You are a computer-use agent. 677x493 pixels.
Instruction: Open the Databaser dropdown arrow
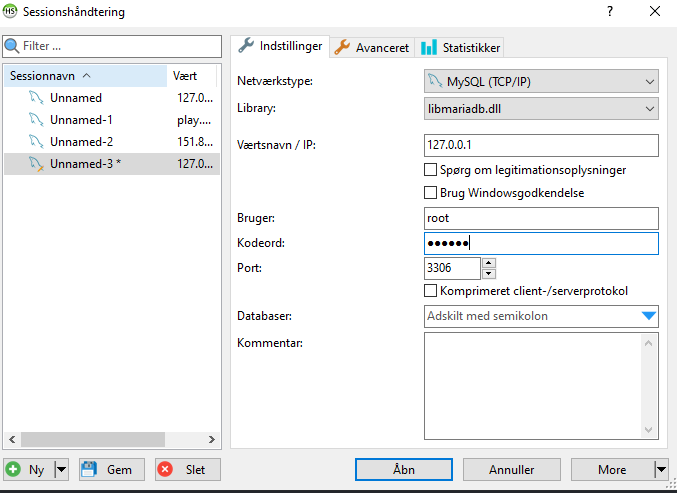(x=649, y=317)
